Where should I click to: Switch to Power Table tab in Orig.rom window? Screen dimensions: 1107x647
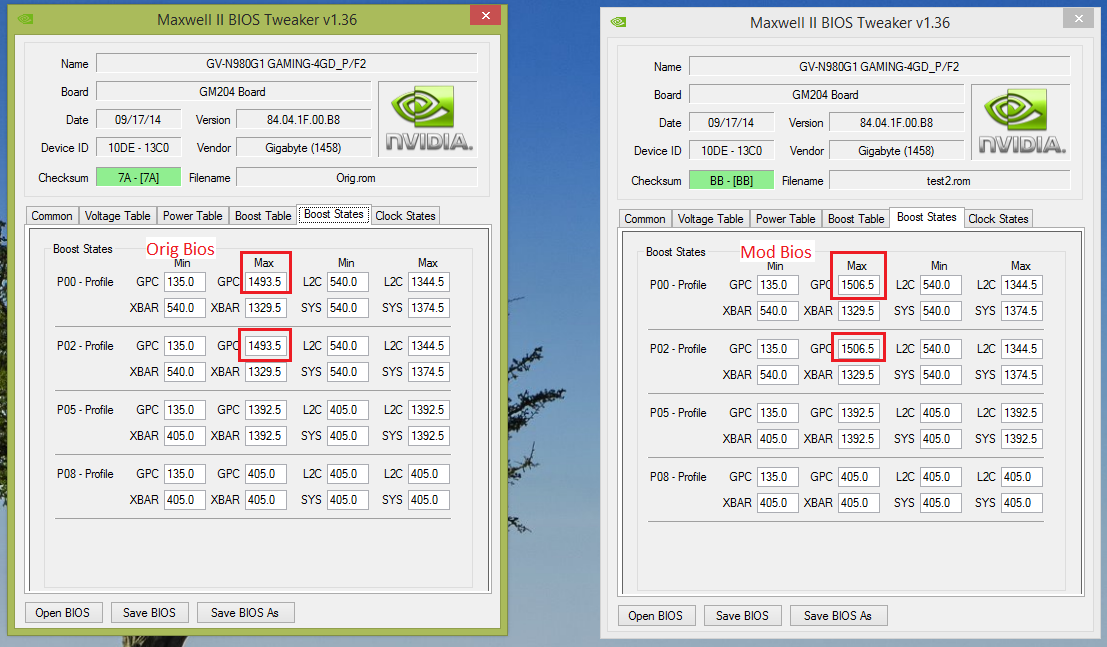(x=192, y=216)
